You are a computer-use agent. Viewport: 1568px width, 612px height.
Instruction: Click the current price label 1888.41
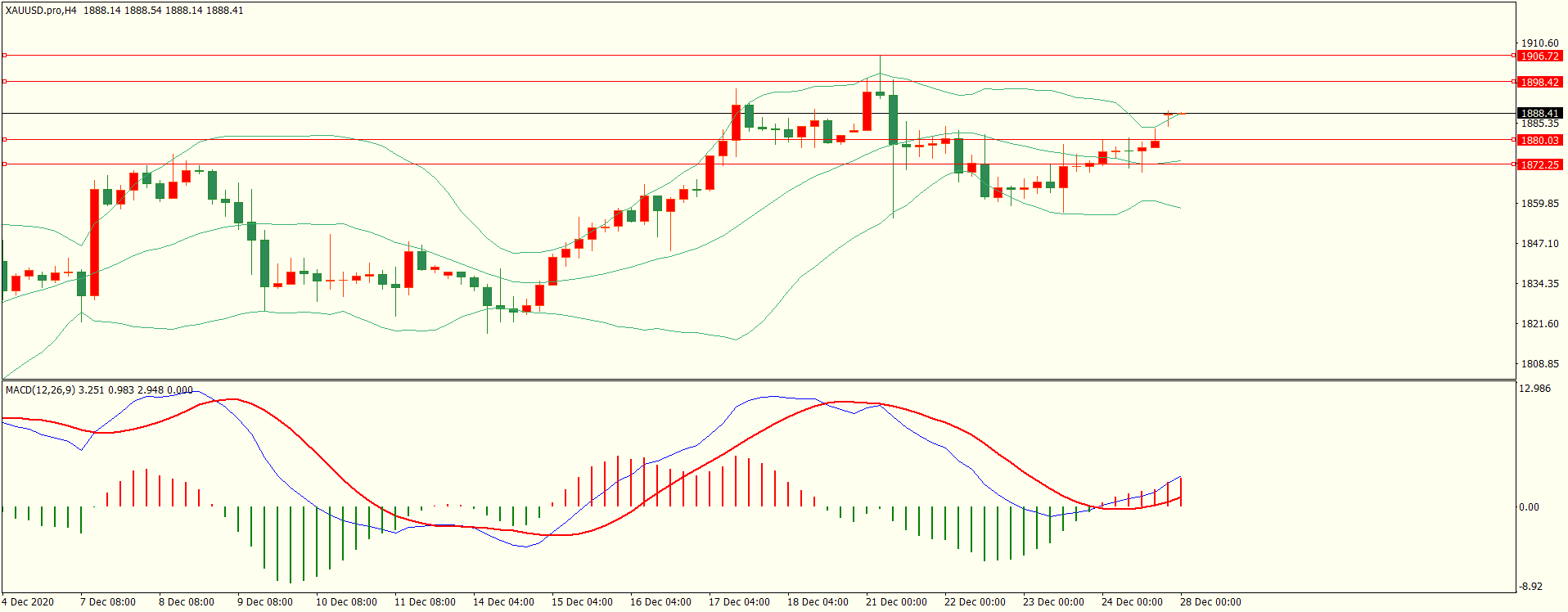[x=1539, y=114]
